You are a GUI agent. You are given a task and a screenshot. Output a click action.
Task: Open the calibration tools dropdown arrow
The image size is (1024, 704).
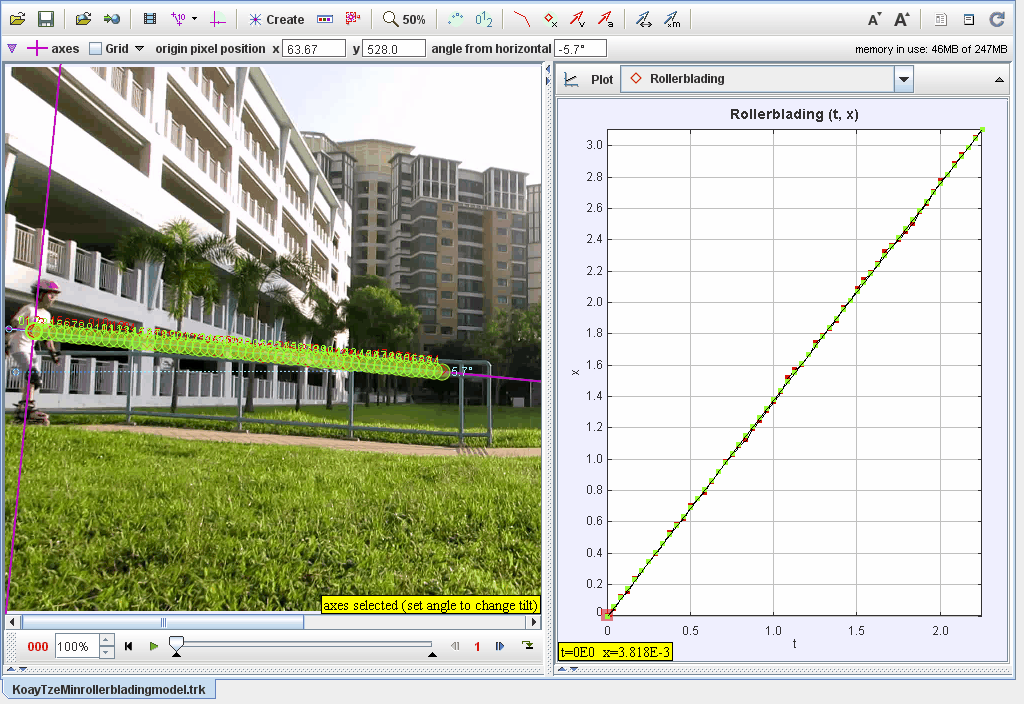pos(195,19)
